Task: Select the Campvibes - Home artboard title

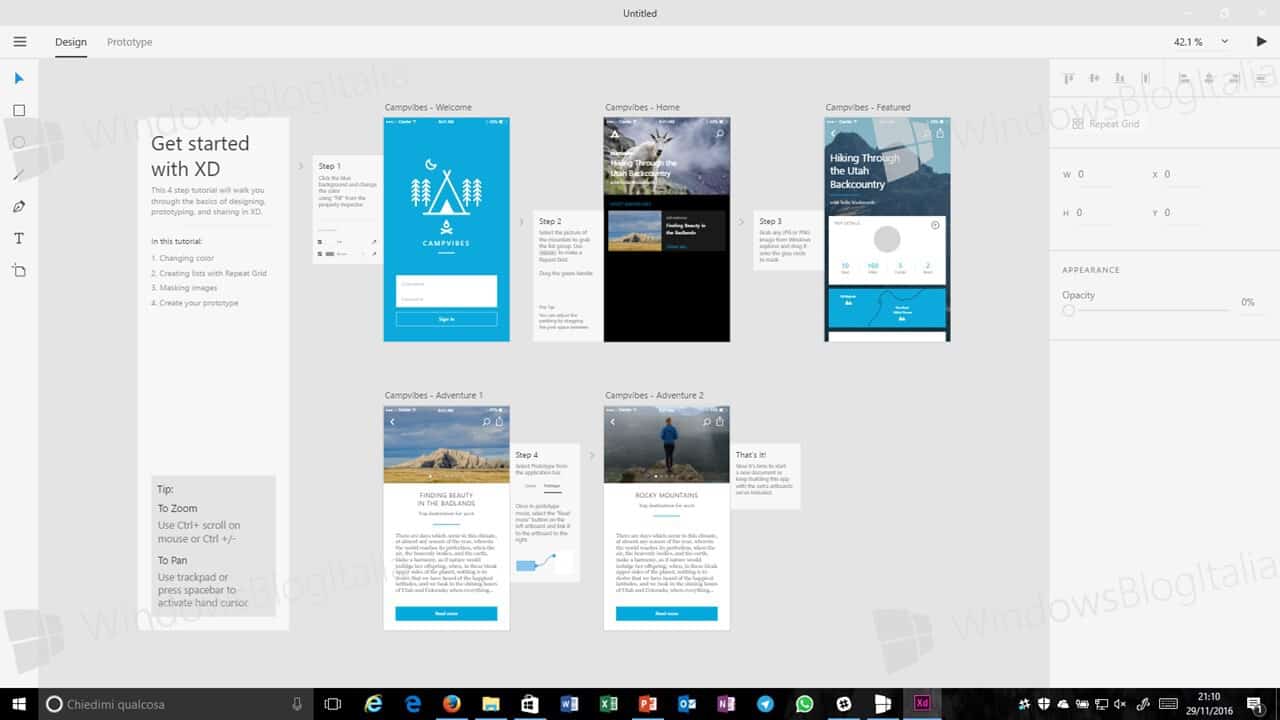Action: tap(642, 107)
